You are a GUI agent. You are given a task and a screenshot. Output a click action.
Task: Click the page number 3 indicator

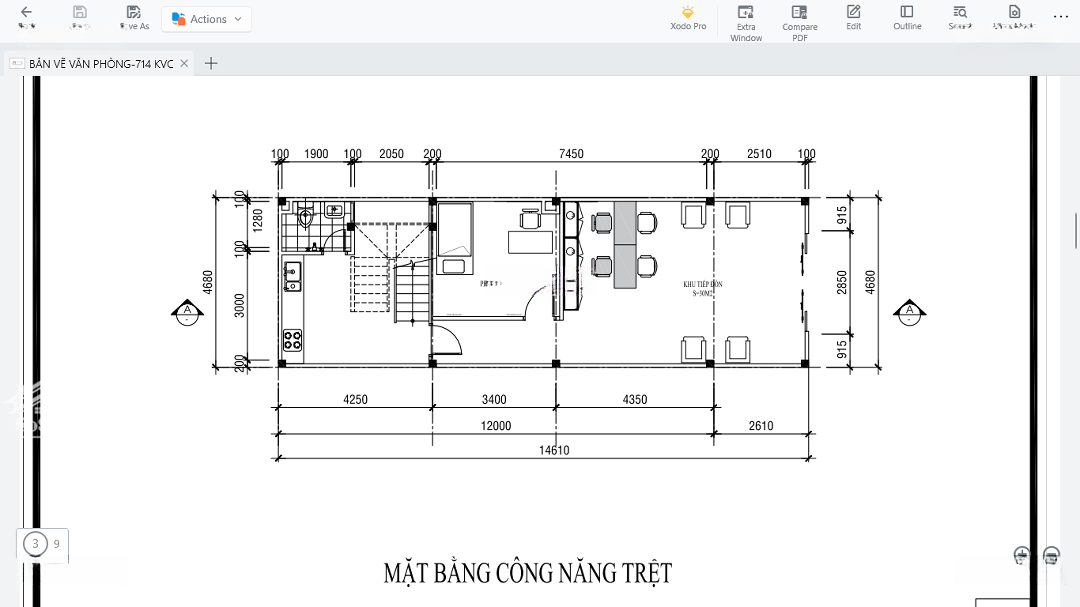coord(36,544)
